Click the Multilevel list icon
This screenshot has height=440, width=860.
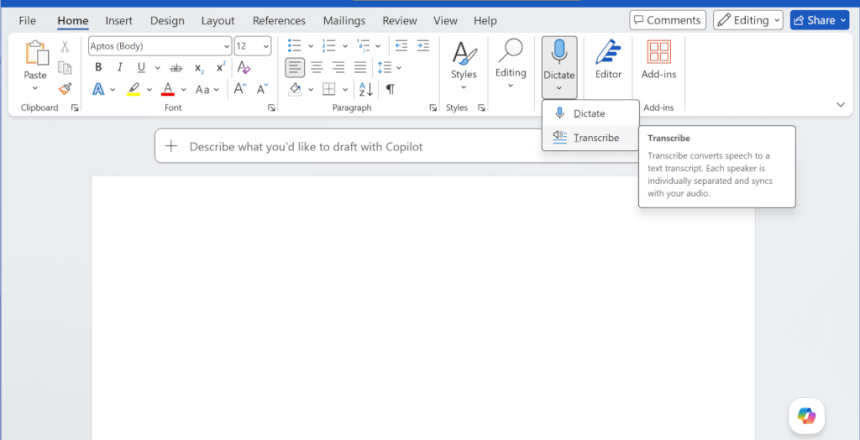[363, 46]
